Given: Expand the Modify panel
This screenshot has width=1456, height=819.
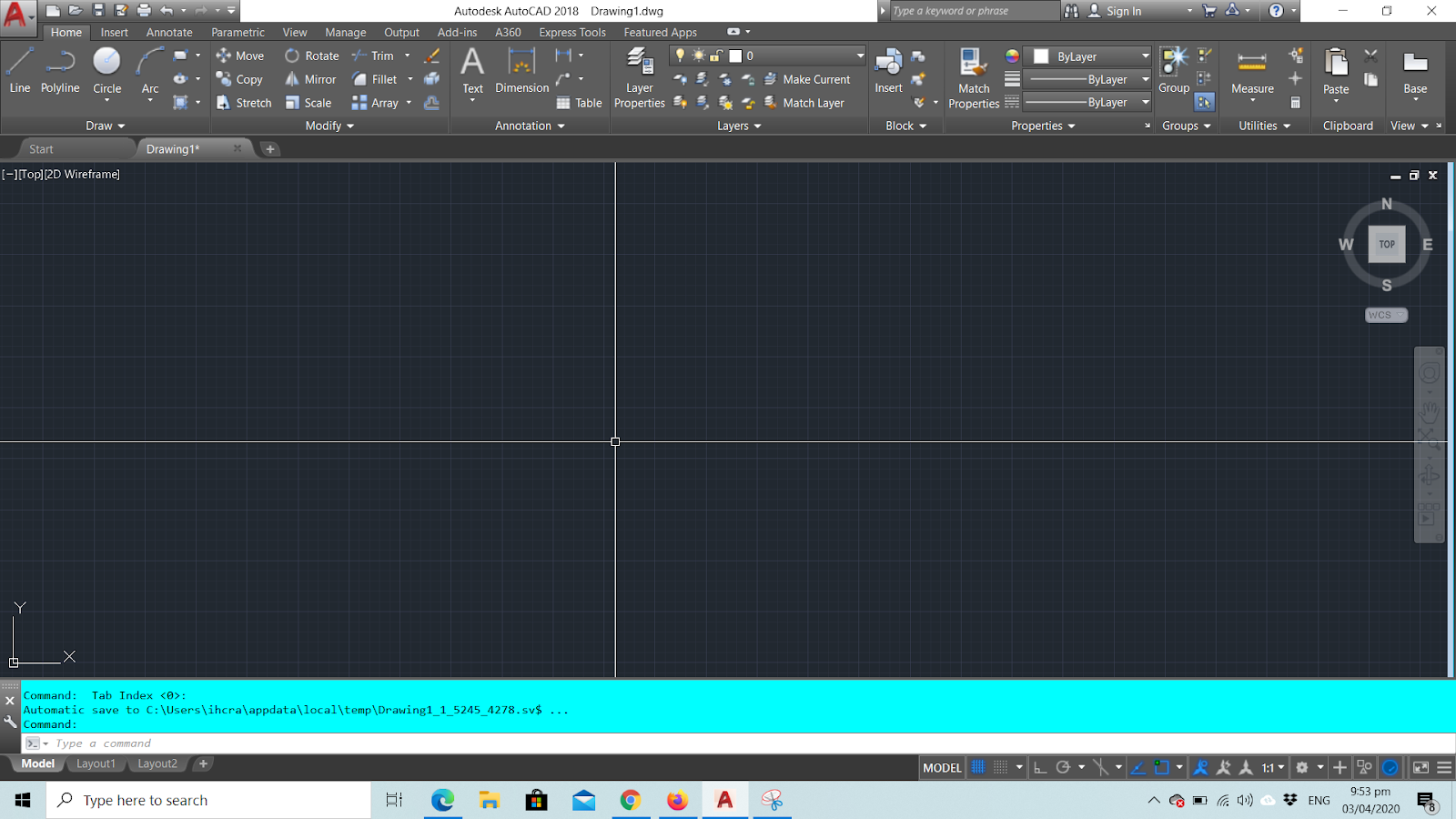Looking at the screenshot, I should [329, 126].
